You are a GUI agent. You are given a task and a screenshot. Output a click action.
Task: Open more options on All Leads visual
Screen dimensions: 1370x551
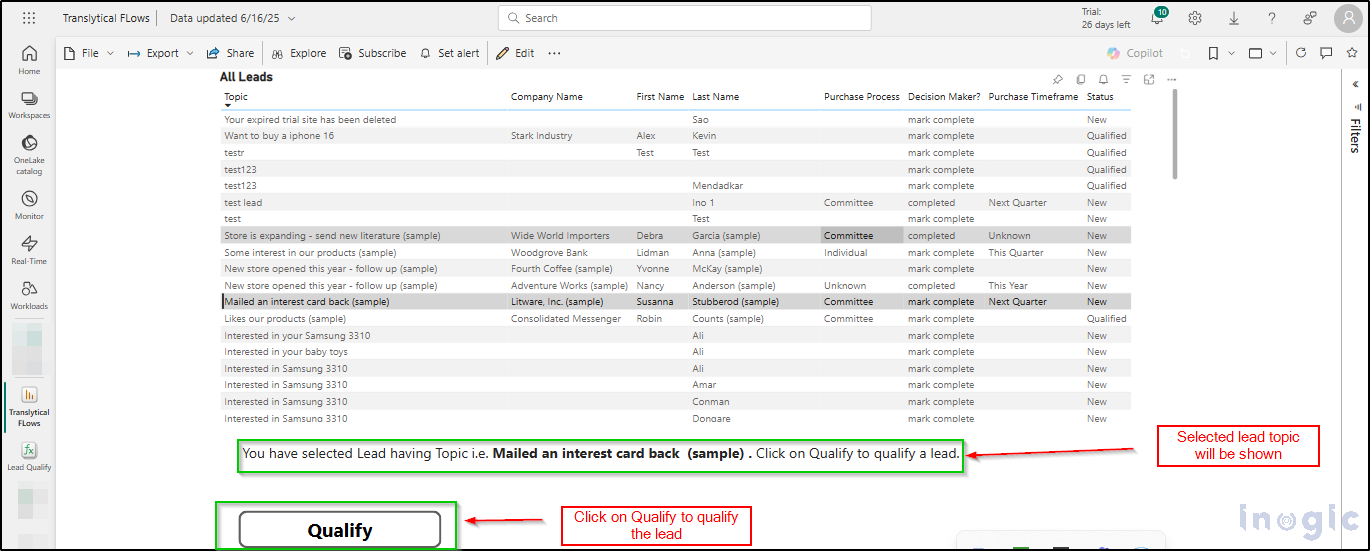pyautogui.click(x=1171, y=79)
